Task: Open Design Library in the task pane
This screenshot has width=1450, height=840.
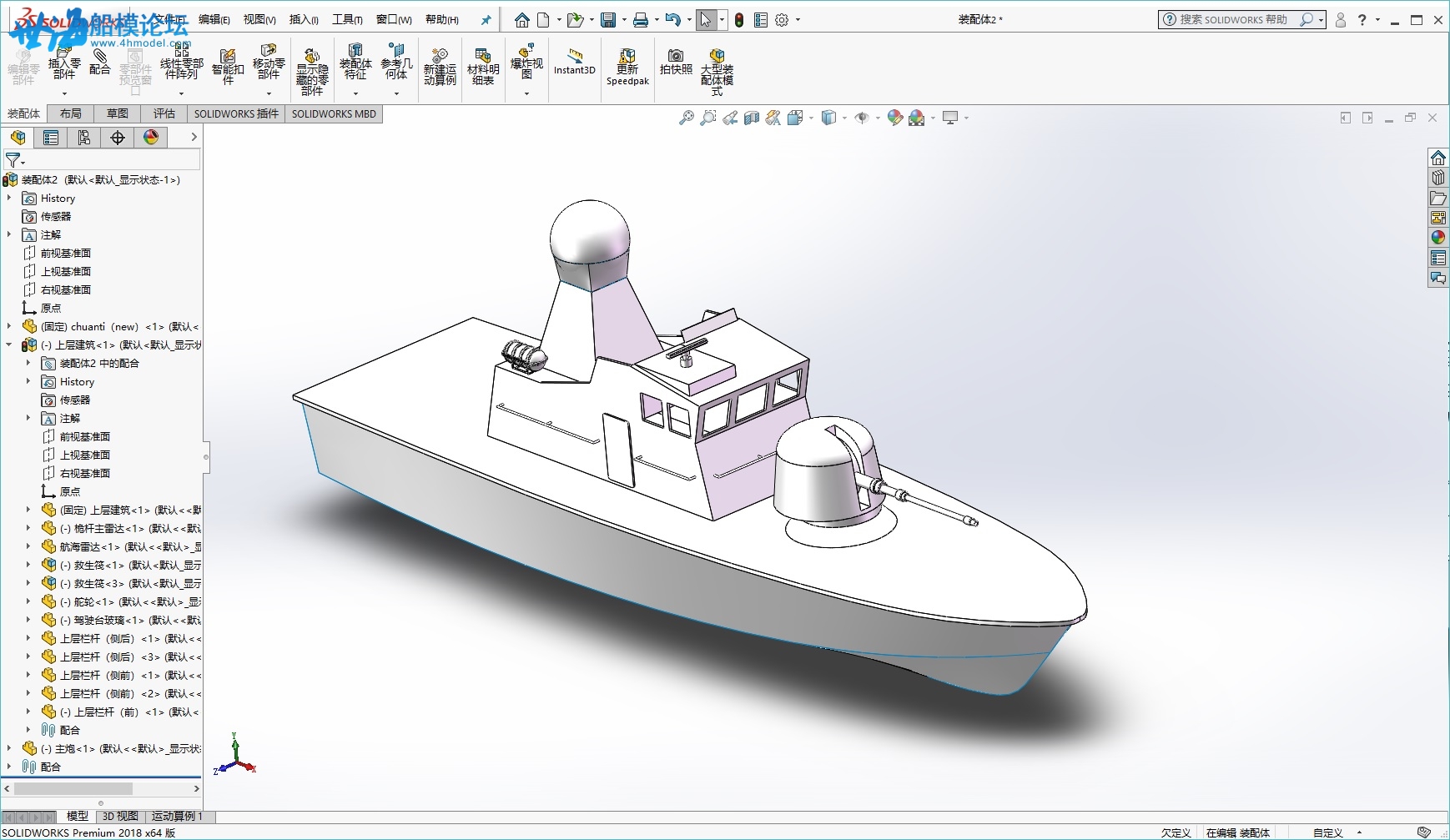Action: tap(1438, 178)
